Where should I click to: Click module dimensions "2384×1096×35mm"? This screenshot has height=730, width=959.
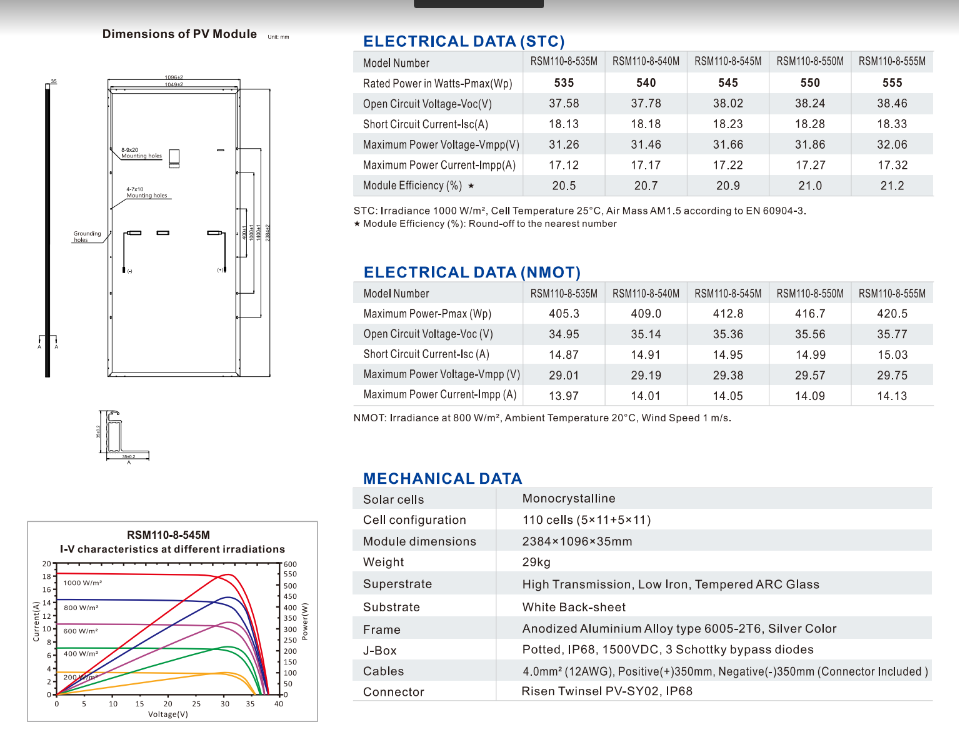pyautogui.click(x=577, y=541)
